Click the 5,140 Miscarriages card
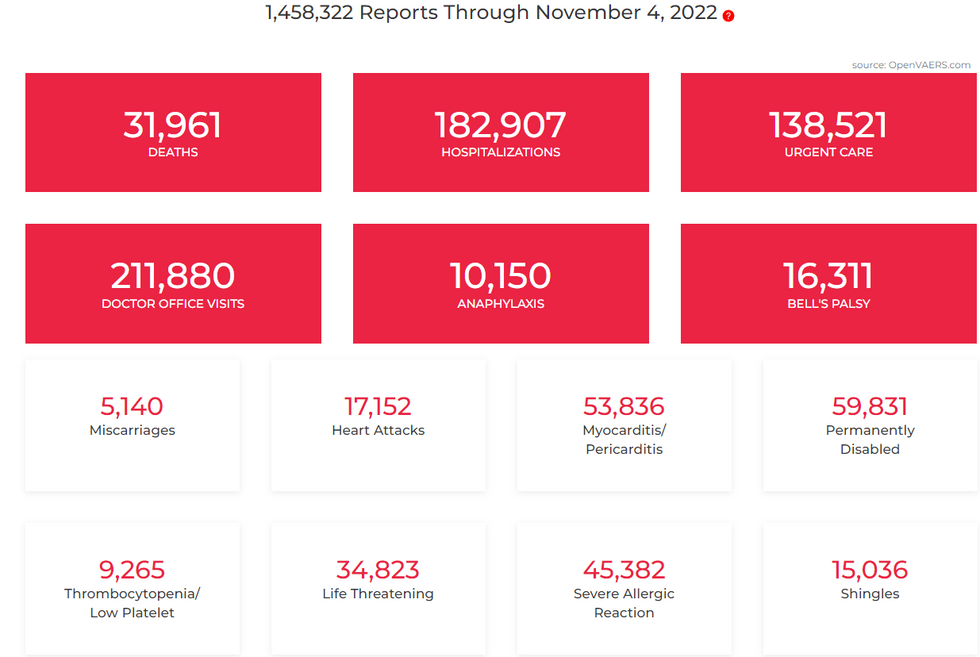 point(132,425)
